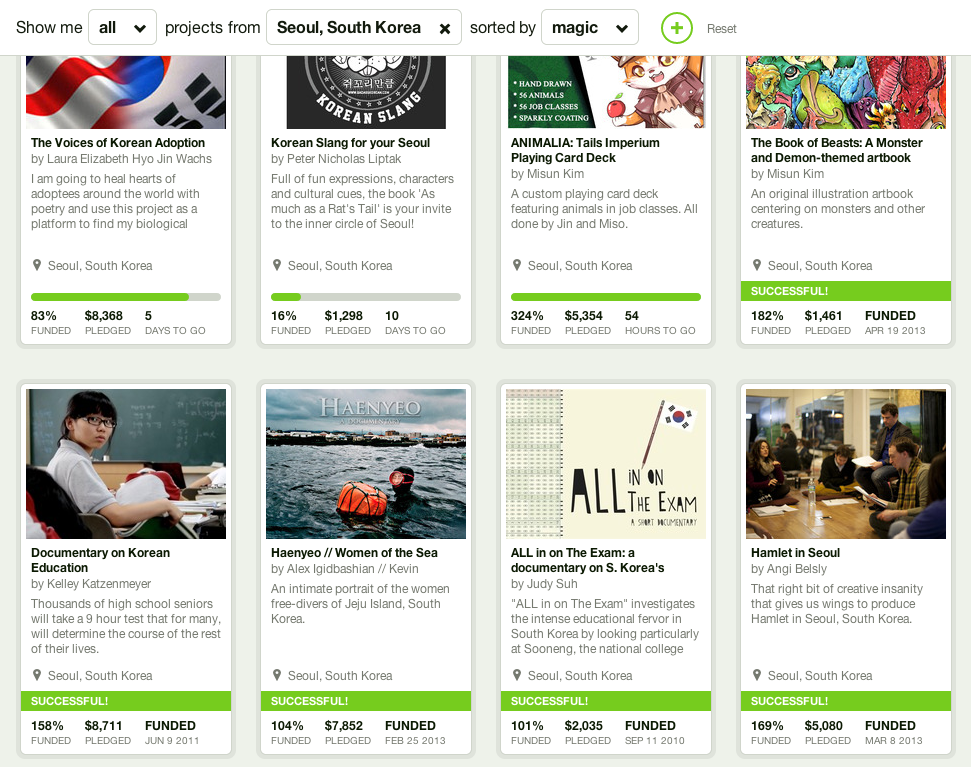Viewport: 971px width, 767px height.
Task: Open the 'all' category dropdown
Action: click(122, 27)
